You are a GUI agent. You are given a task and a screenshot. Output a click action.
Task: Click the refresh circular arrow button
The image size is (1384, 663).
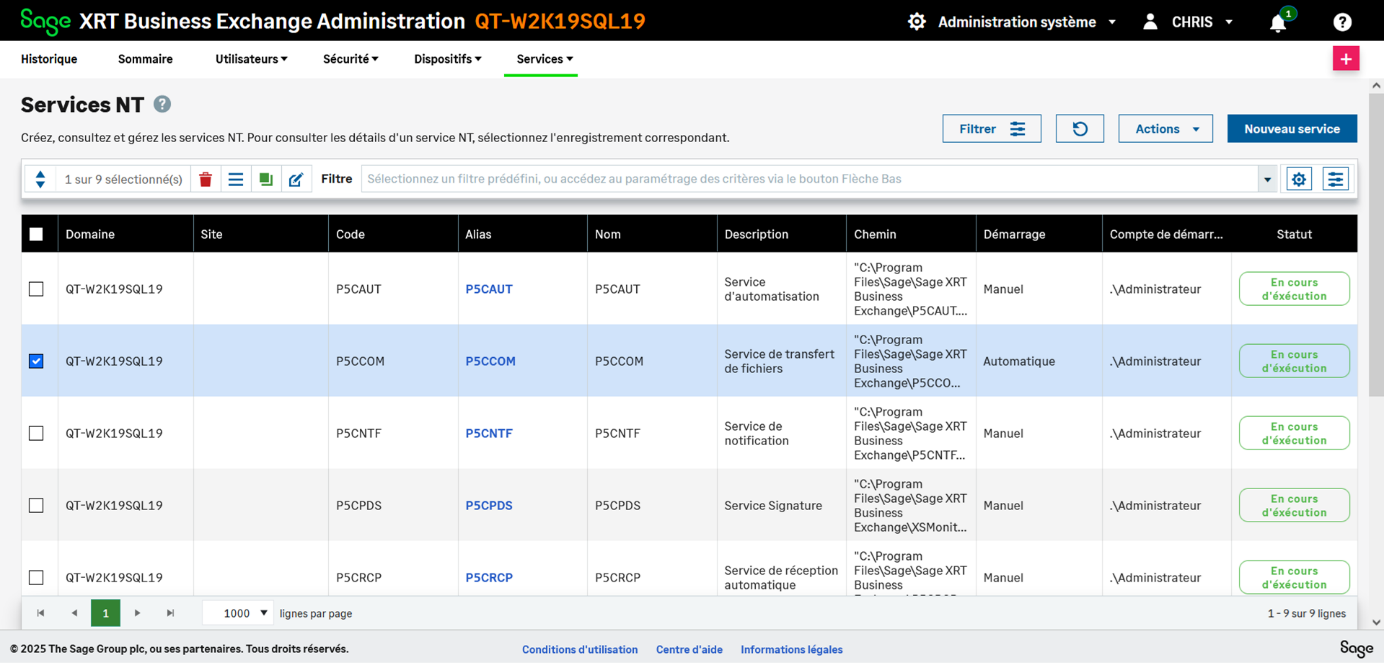pos(1080,129)
